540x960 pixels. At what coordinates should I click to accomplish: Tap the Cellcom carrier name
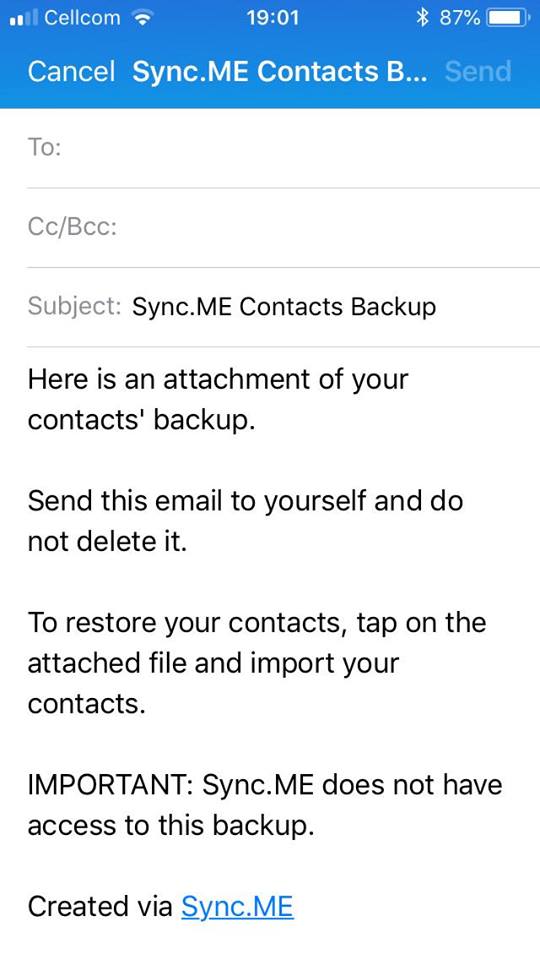click(x=84, y=18)
